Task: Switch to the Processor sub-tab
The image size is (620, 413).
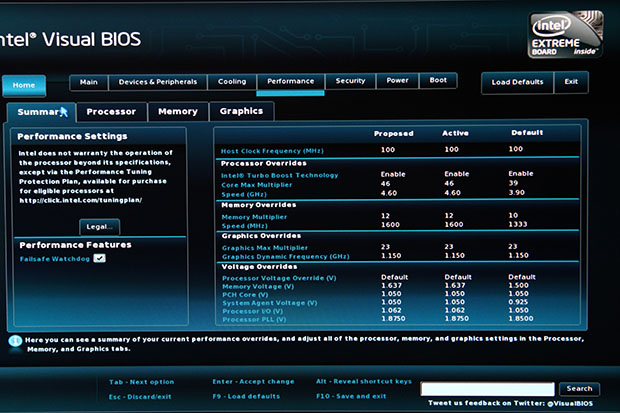Action: coord(112,112)
